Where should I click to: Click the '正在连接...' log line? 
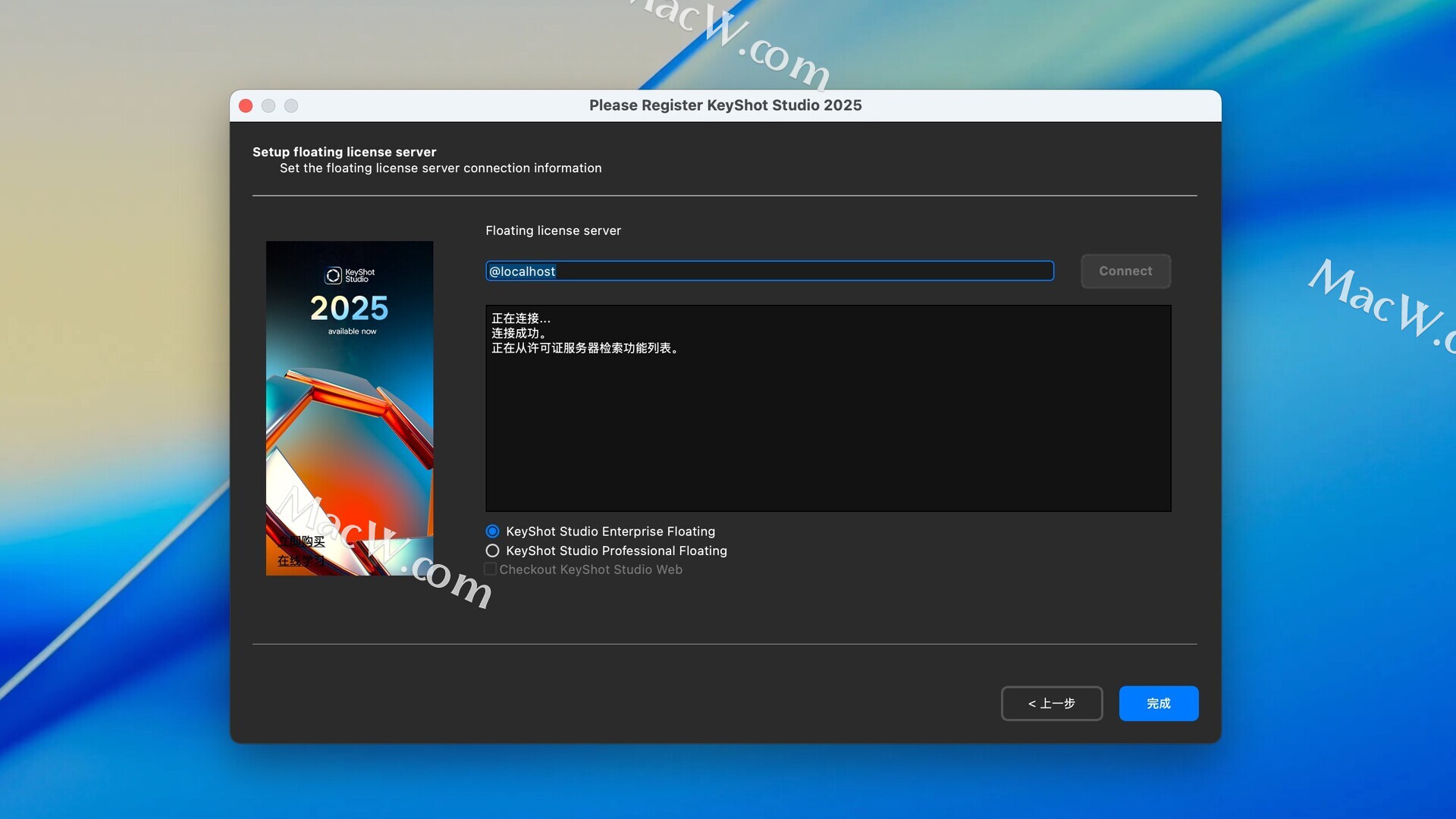pos(521,318)
